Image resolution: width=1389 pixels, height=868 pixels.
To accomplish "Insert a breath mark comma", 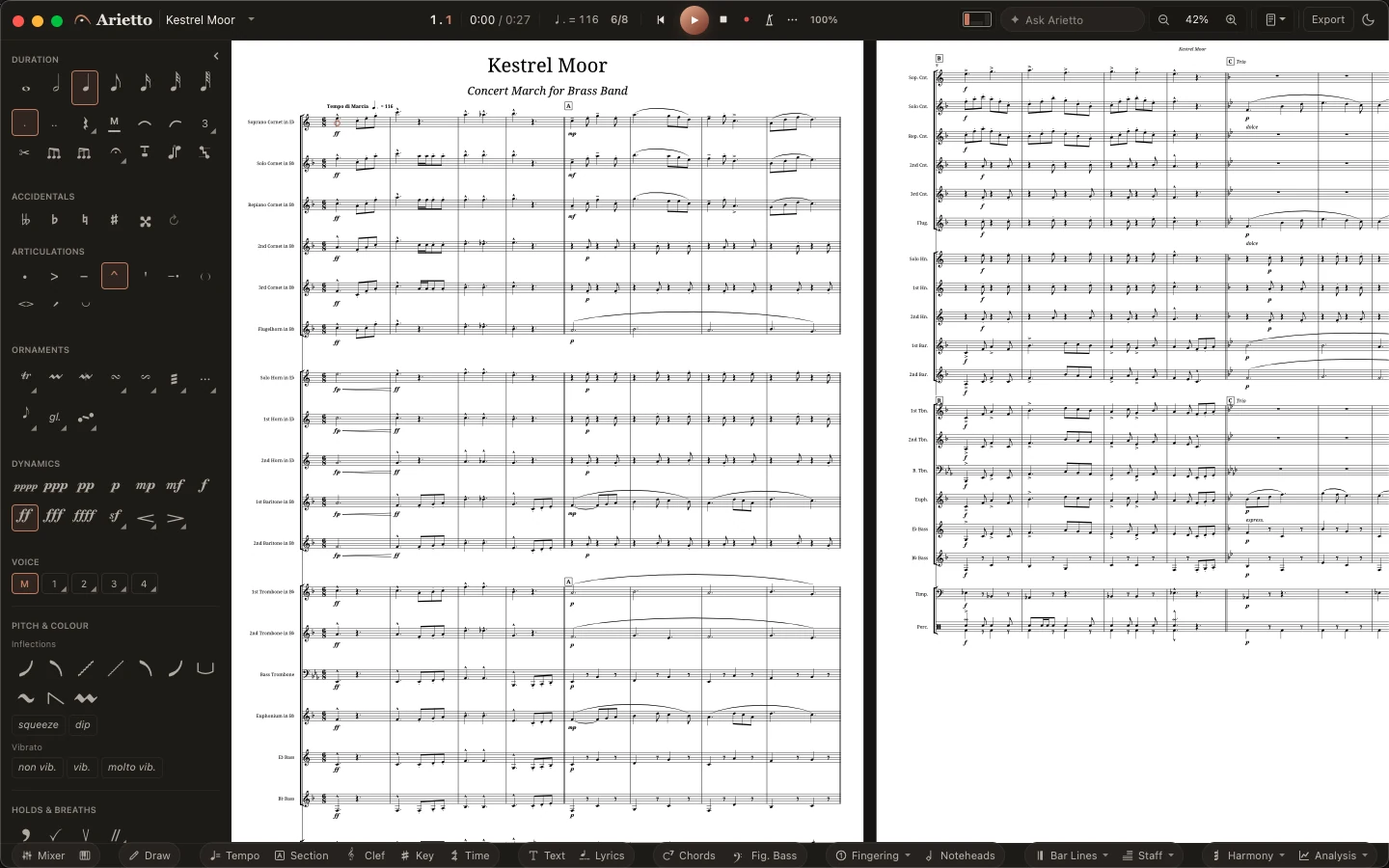I will click(25, 834).
